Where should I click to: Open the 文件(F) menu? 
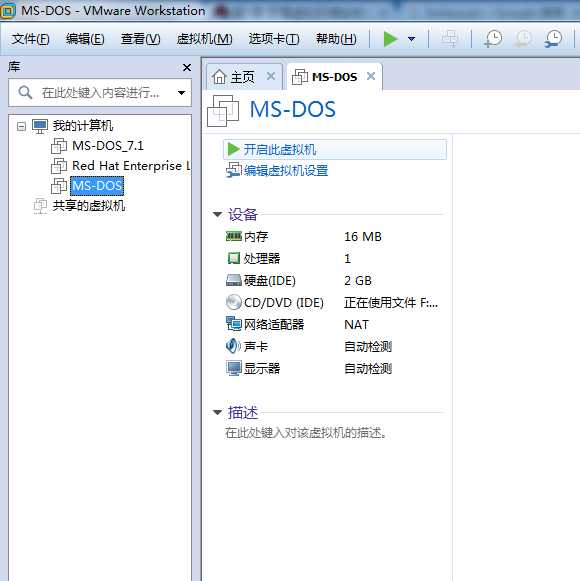[x=30, y=39]
